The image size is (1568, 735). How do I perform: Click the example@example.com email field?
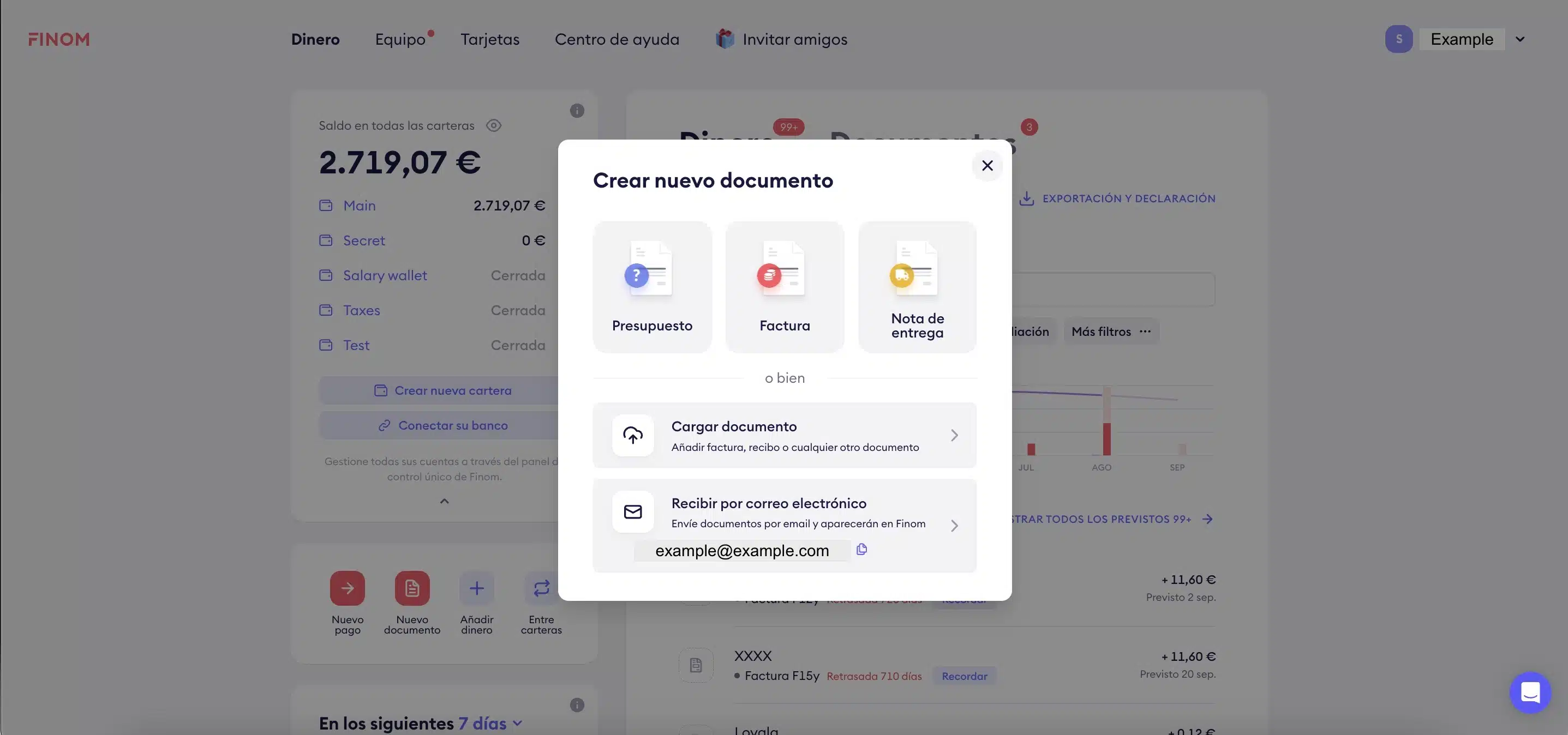(x=742, y=550)
